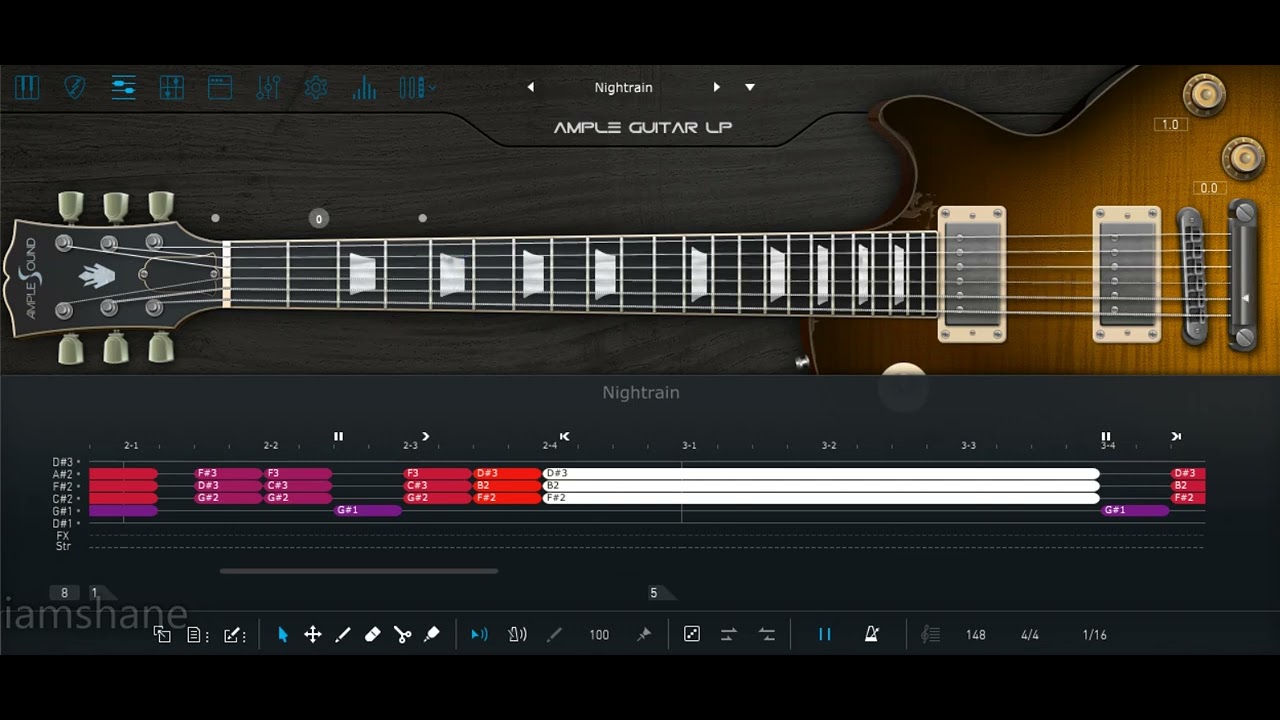Click the skip-to-end marker at far right
Viewport: 1280px width, 720px height.
pos(1176,436)
